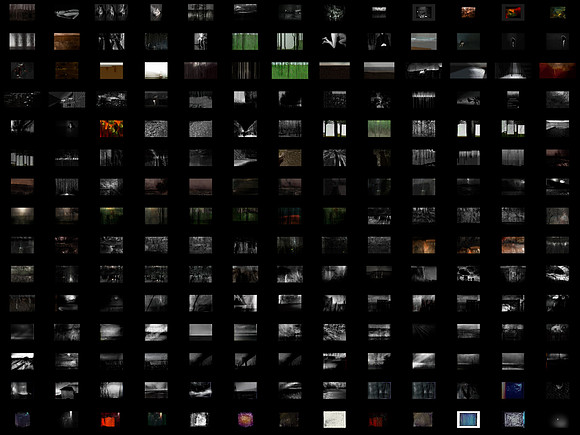The width and height of the screenshot is (580, 435).
Task: Select wide dark rust-red thumbnail
Action: [557, 70]
